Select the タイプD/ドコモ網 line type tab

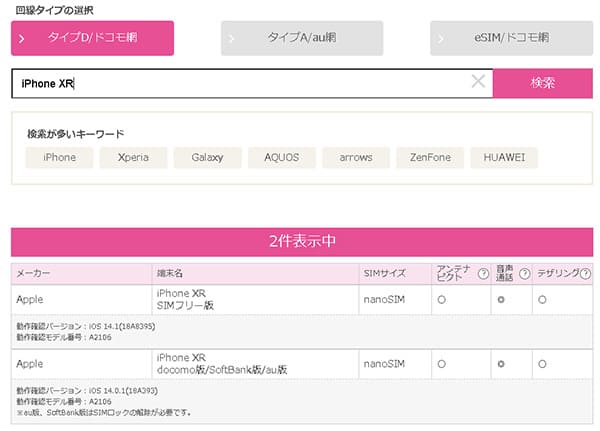click(92, 38)
